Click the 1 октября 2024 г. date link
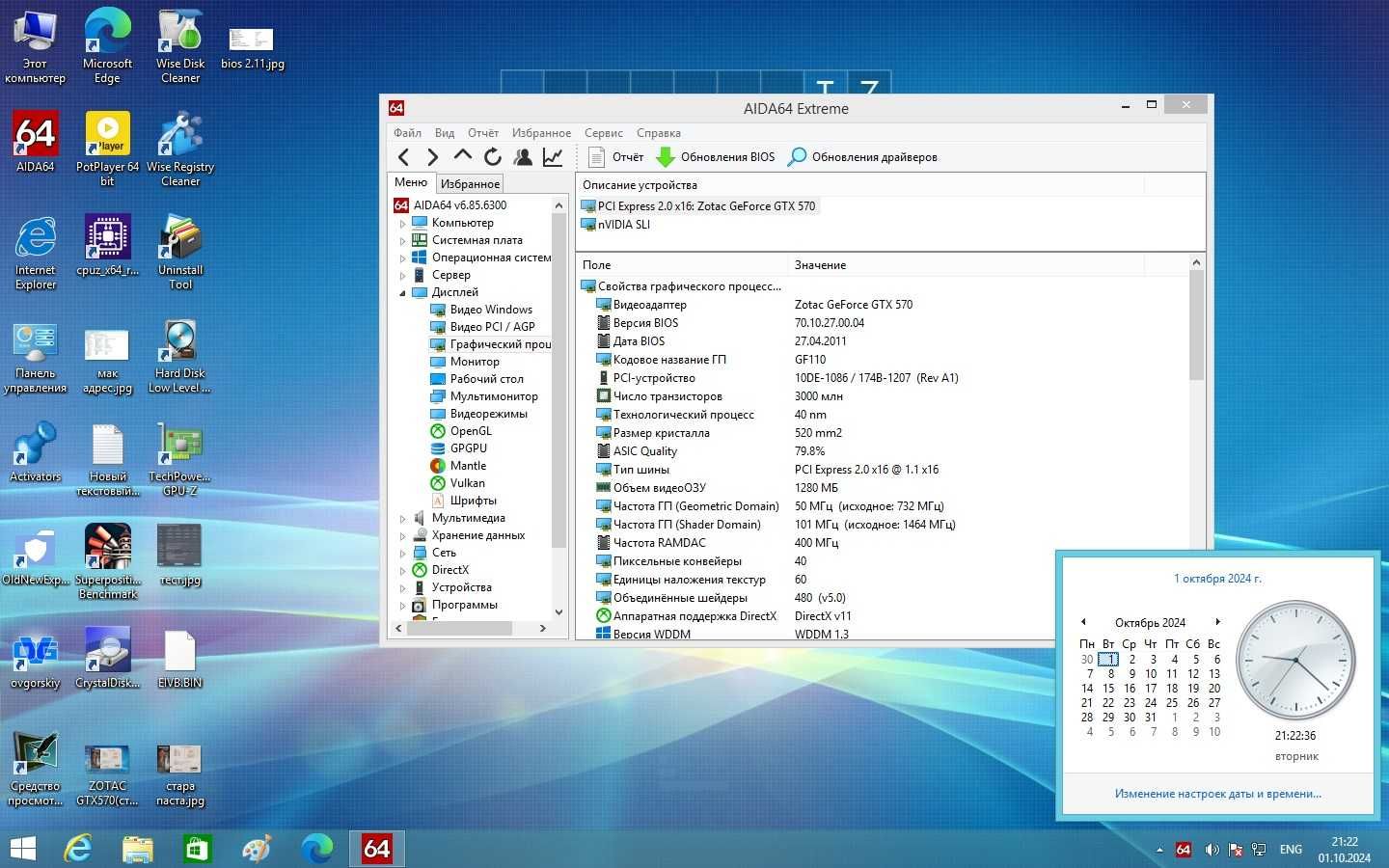This screenshot has width=1389, height=868. click(x=1217, y=579)
